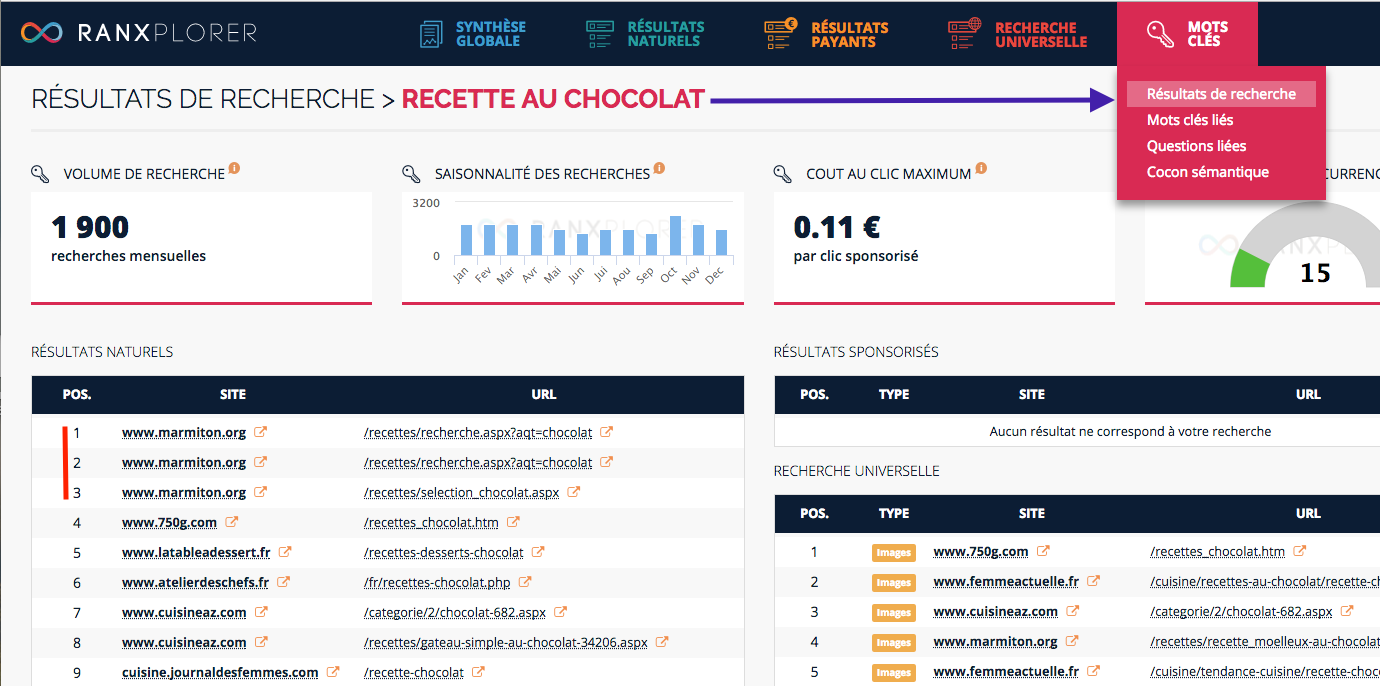Open external icon beside www.marmiton.org in universal search

(x=1072, y=641)
